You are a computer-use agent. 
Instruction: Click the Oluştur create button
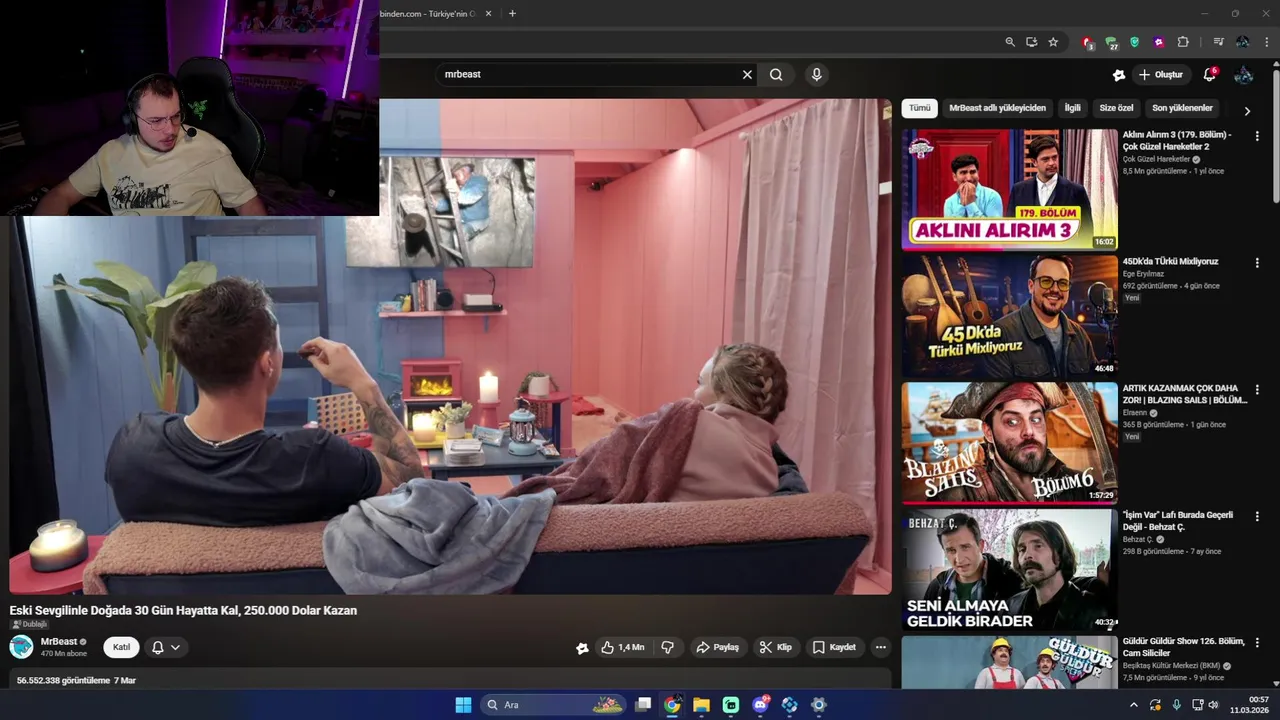[1160, 75]
